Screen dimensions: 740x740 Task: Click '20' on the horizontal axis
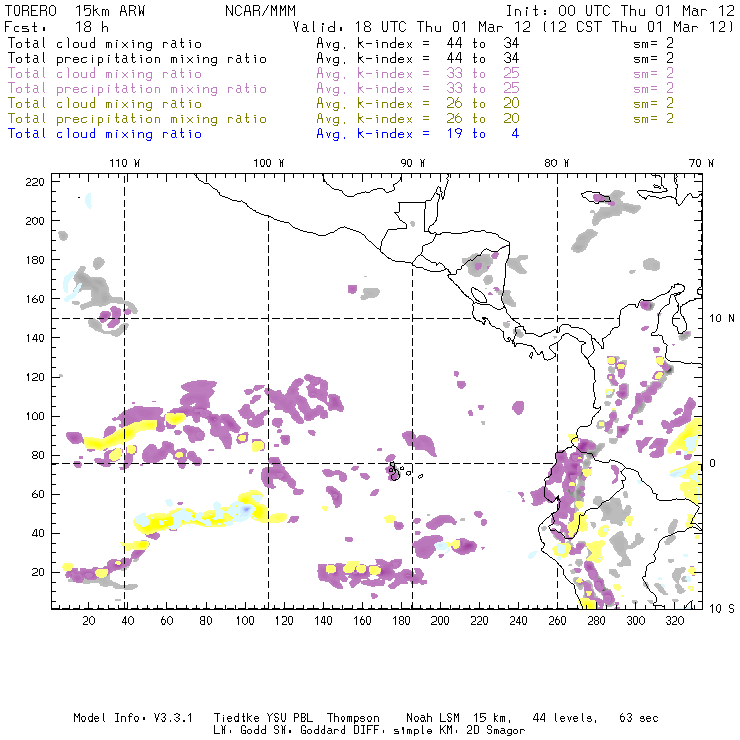(x=89, y=621)
